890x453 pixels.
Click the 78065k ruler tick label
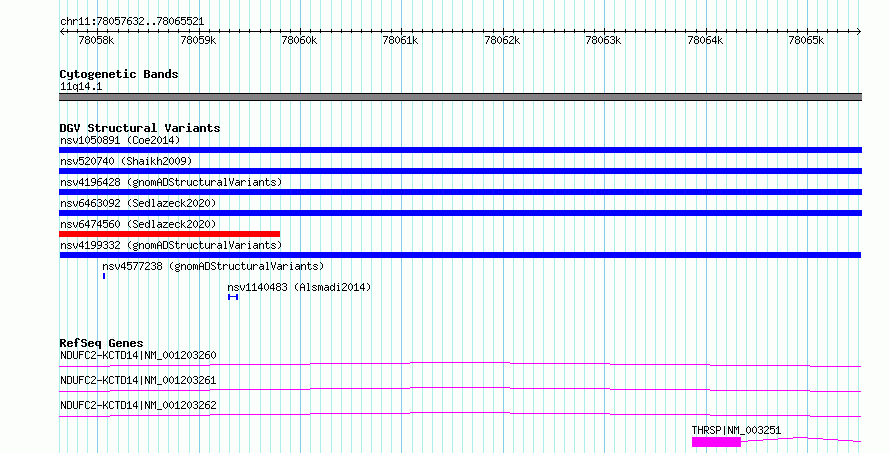pyautogui.click(x=807, y=40)
